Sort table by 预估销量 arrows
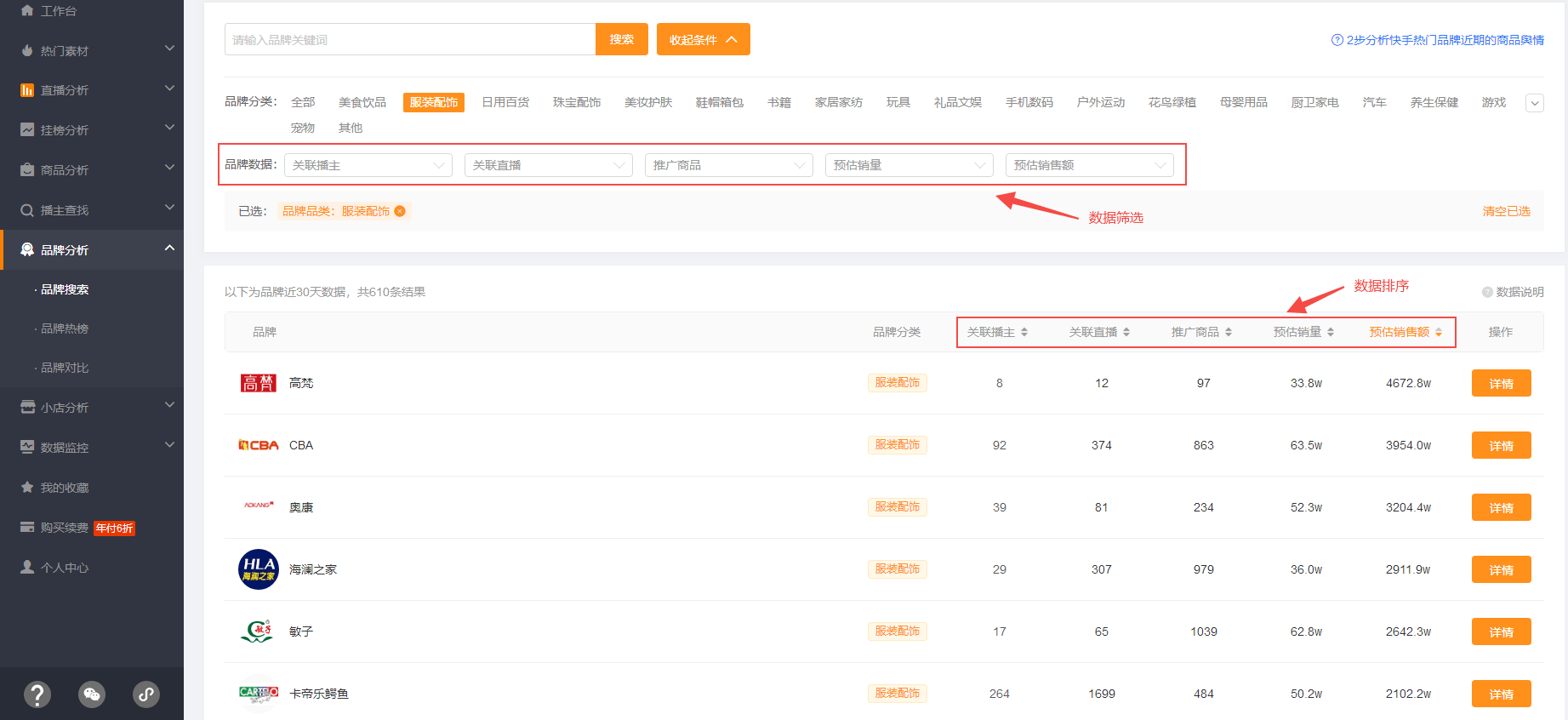Screen dimensions: 1568x720 [x=1331, y=332]
